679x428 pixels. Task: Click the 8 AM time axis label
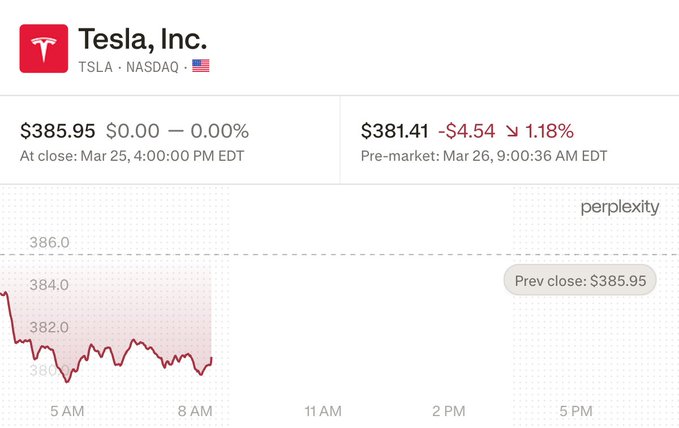pyautogui.click(x=194, y=410)
